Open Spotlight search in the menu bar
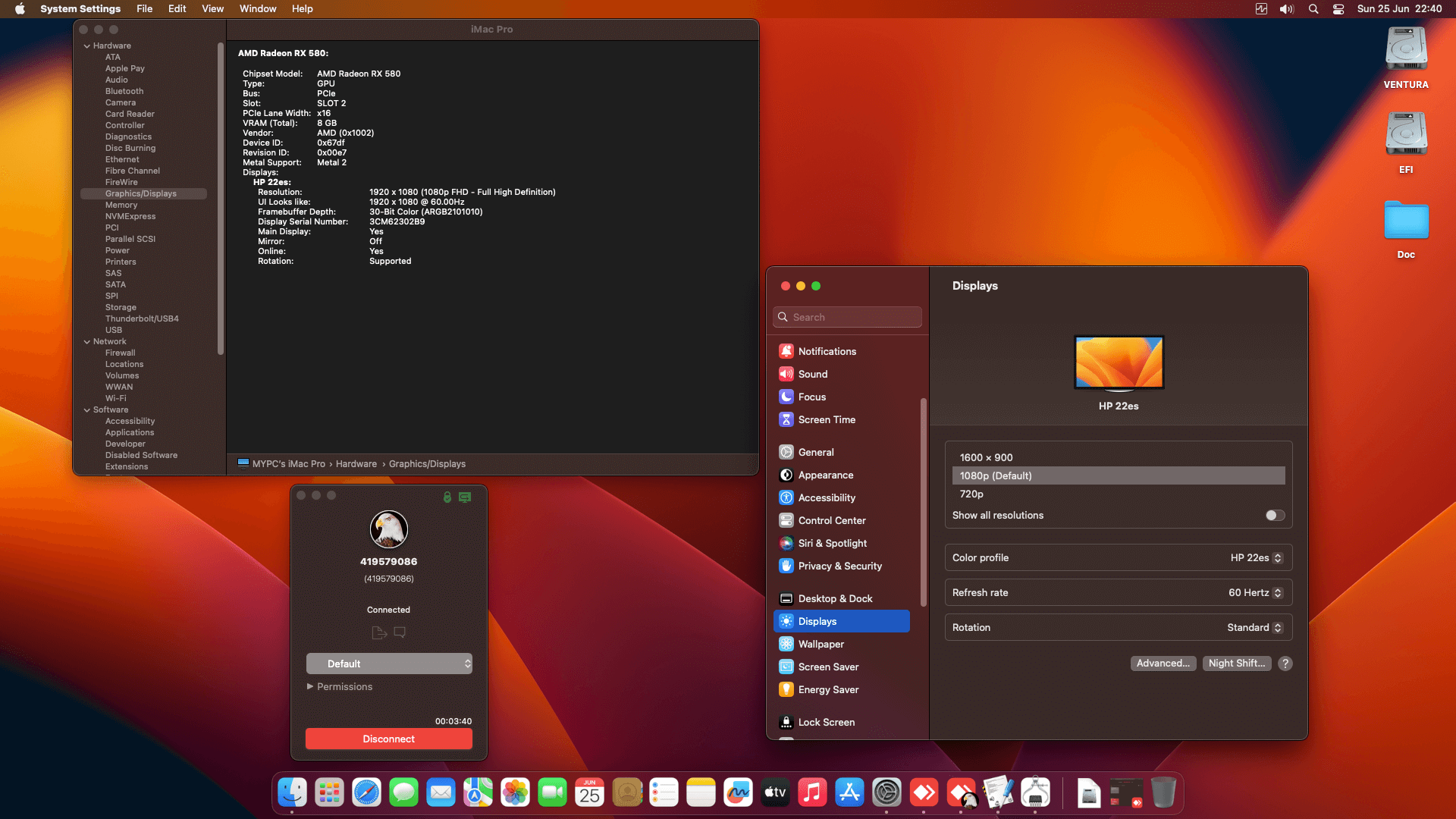The image size is (1456, 819). (1313, 9)
